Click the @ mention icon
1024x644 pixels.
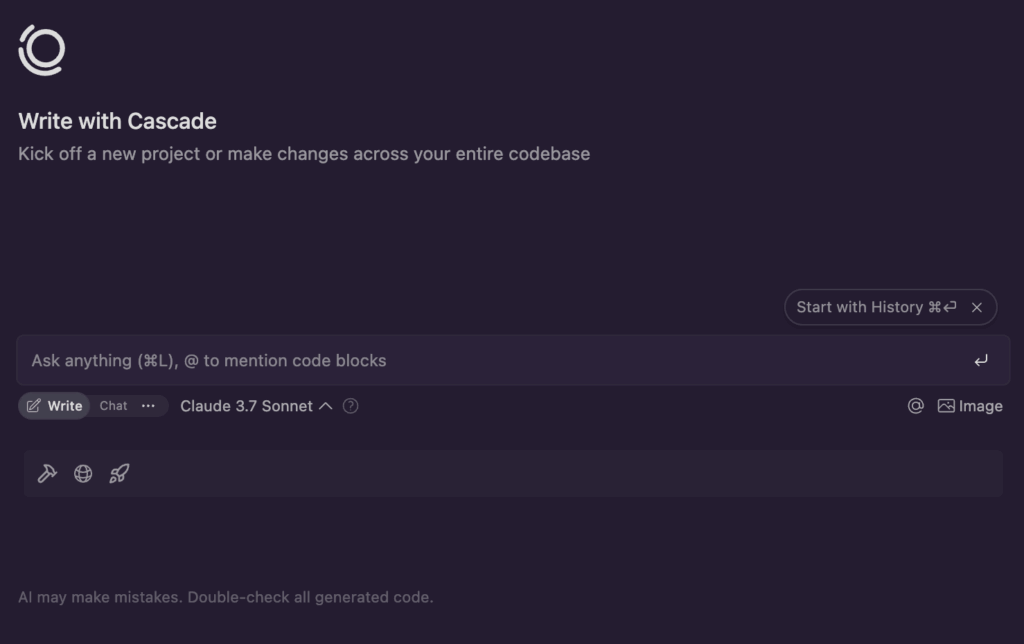pyautogui.click(x=916, y=406)
